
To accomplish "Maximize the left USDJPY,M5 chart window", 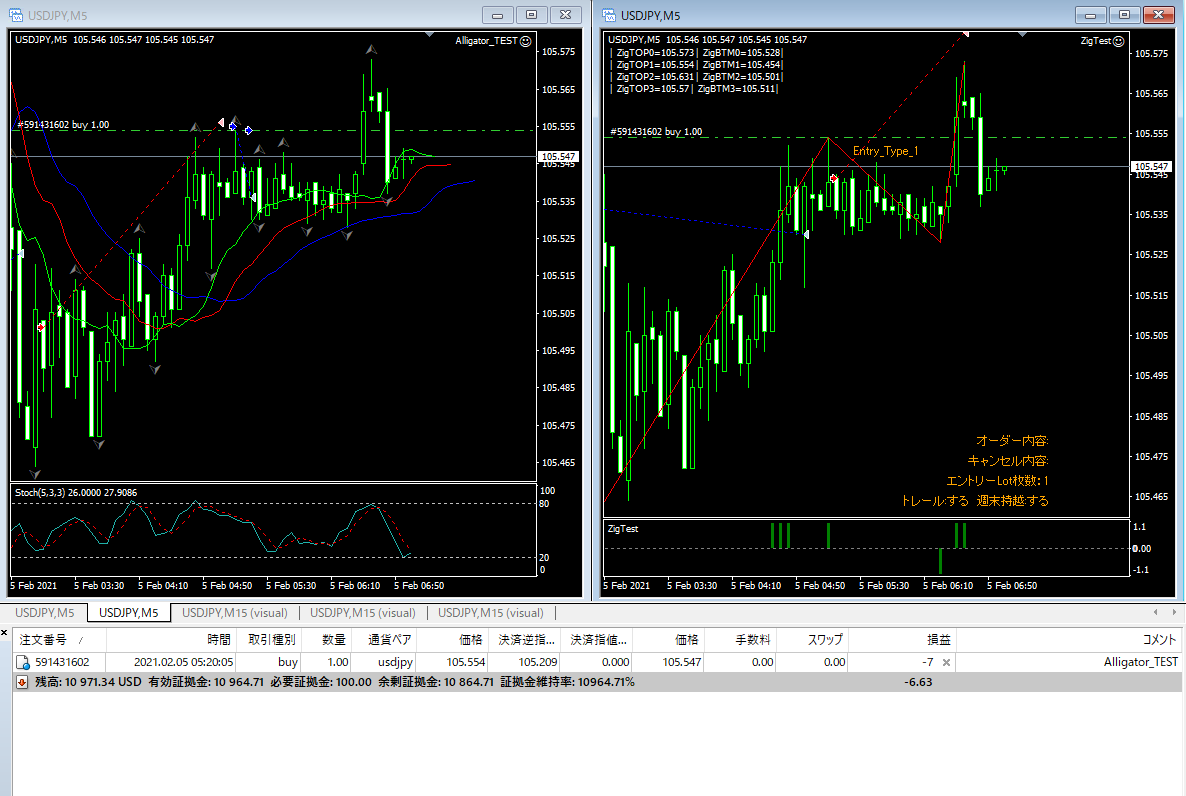I will coord(532,15).
